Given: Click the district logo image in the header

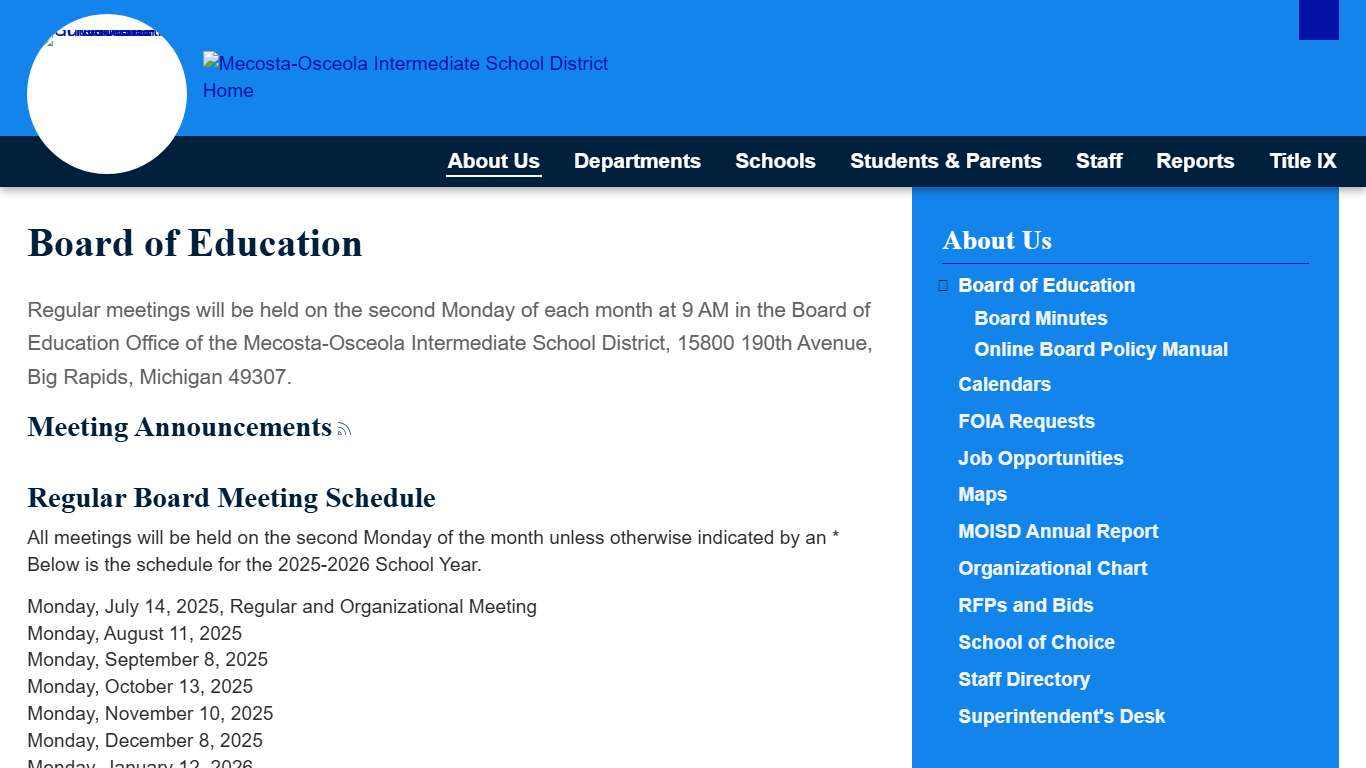Looking at the screenshot, I should click(107, 35).
